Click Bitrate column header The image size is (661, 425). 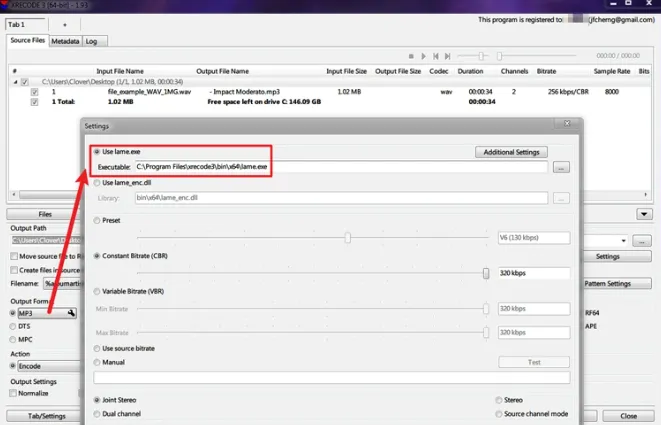tap(546, 71)
